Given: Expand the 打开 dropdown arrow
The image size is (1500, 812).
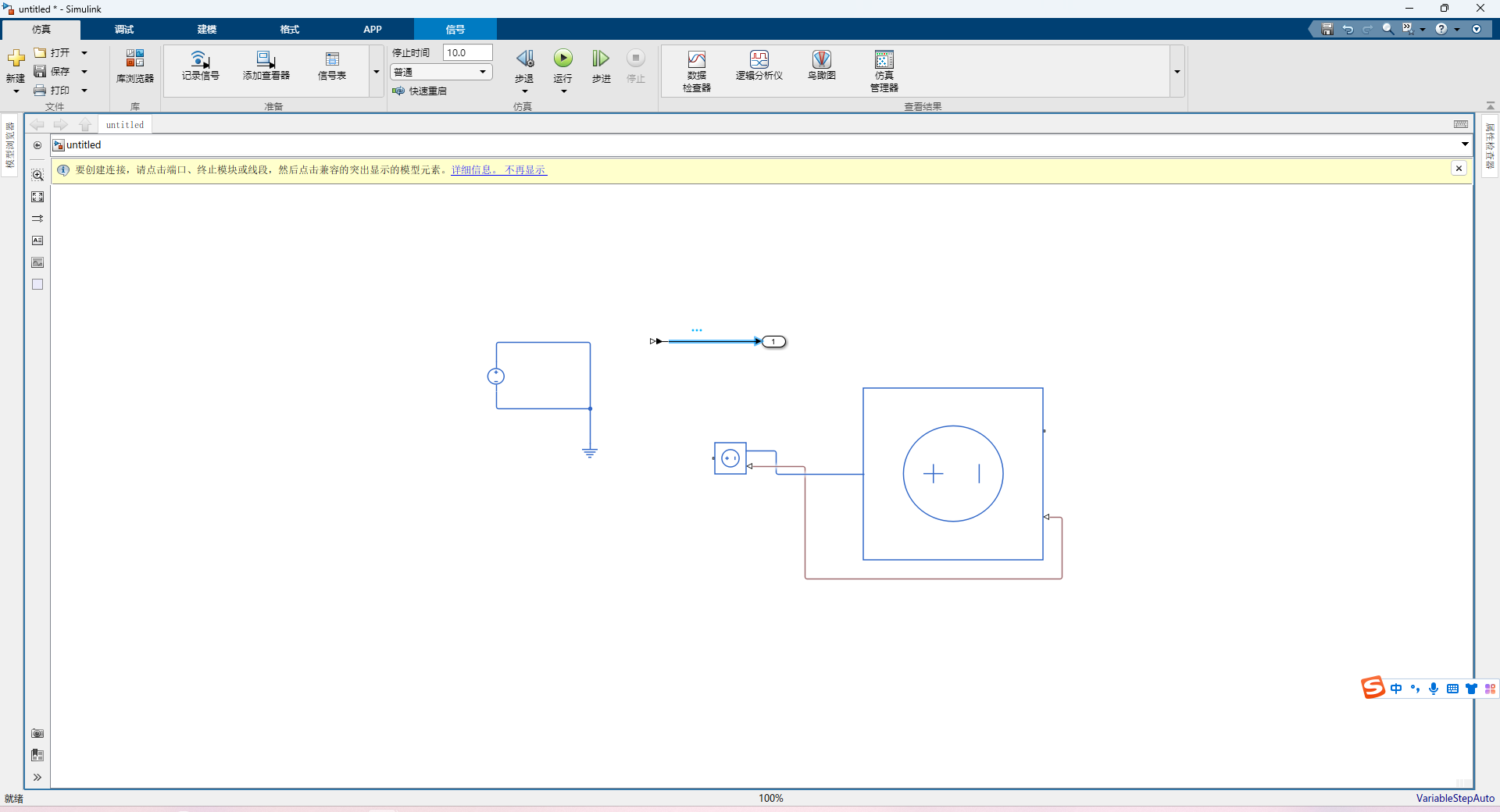Looking at the screenshot, I should pos(84,53).
